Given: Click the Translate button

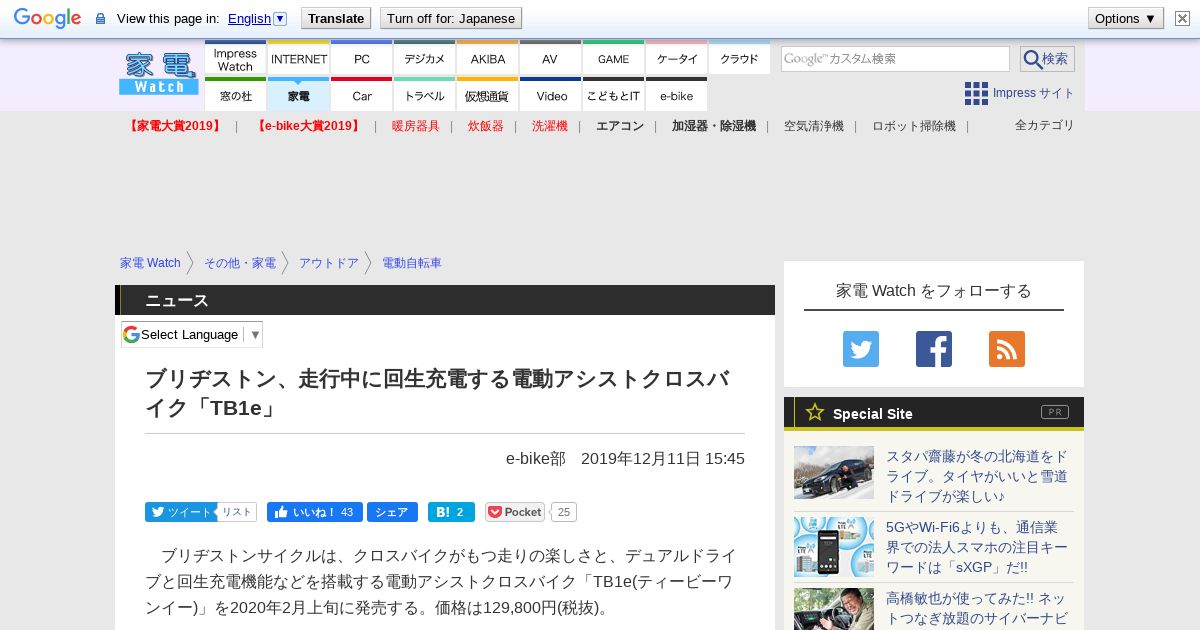Looking at the screenshot, I should [x=336, y=18].
